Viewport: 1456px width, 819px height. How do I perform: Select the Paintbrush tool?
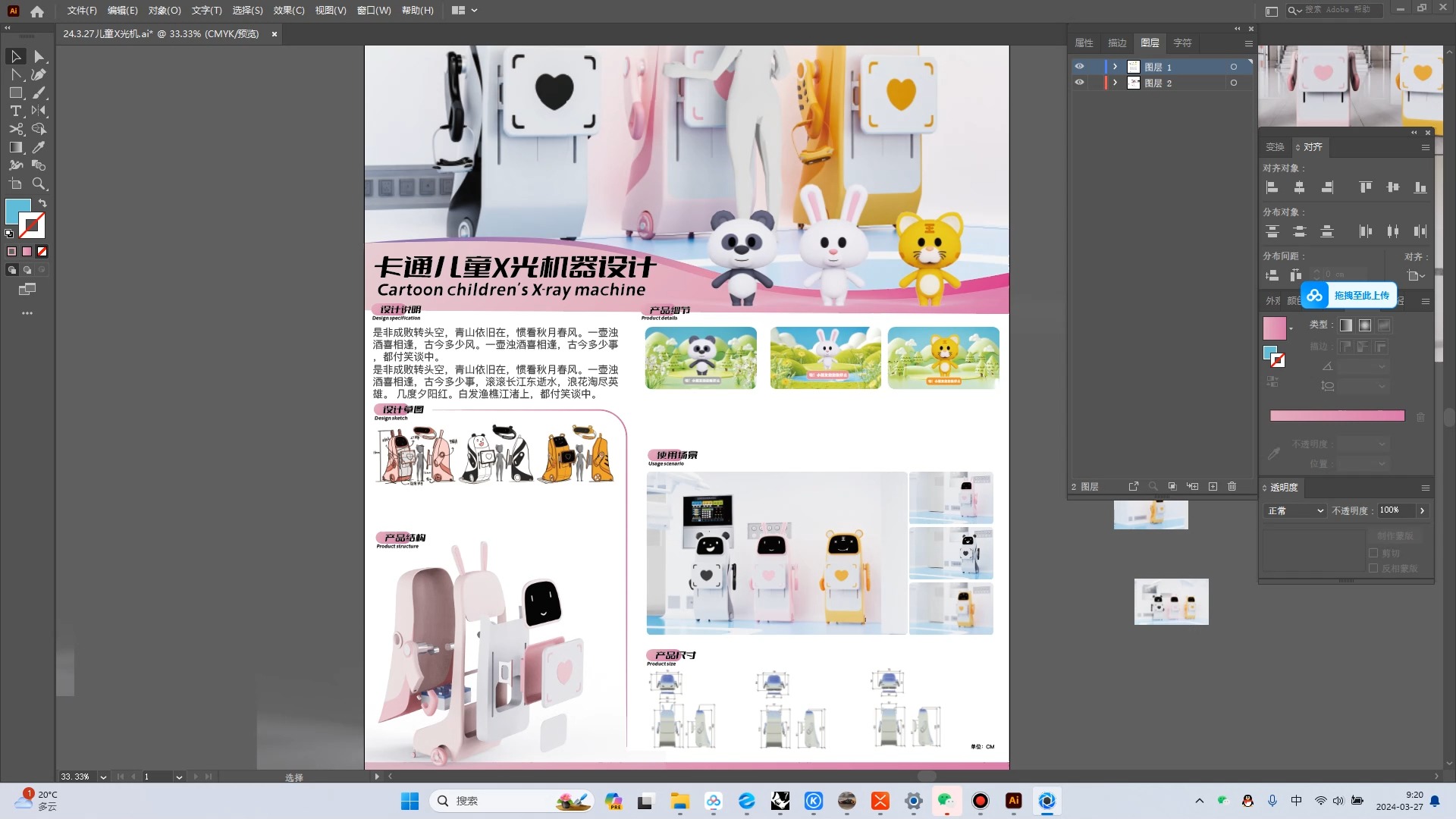[39, 93]
